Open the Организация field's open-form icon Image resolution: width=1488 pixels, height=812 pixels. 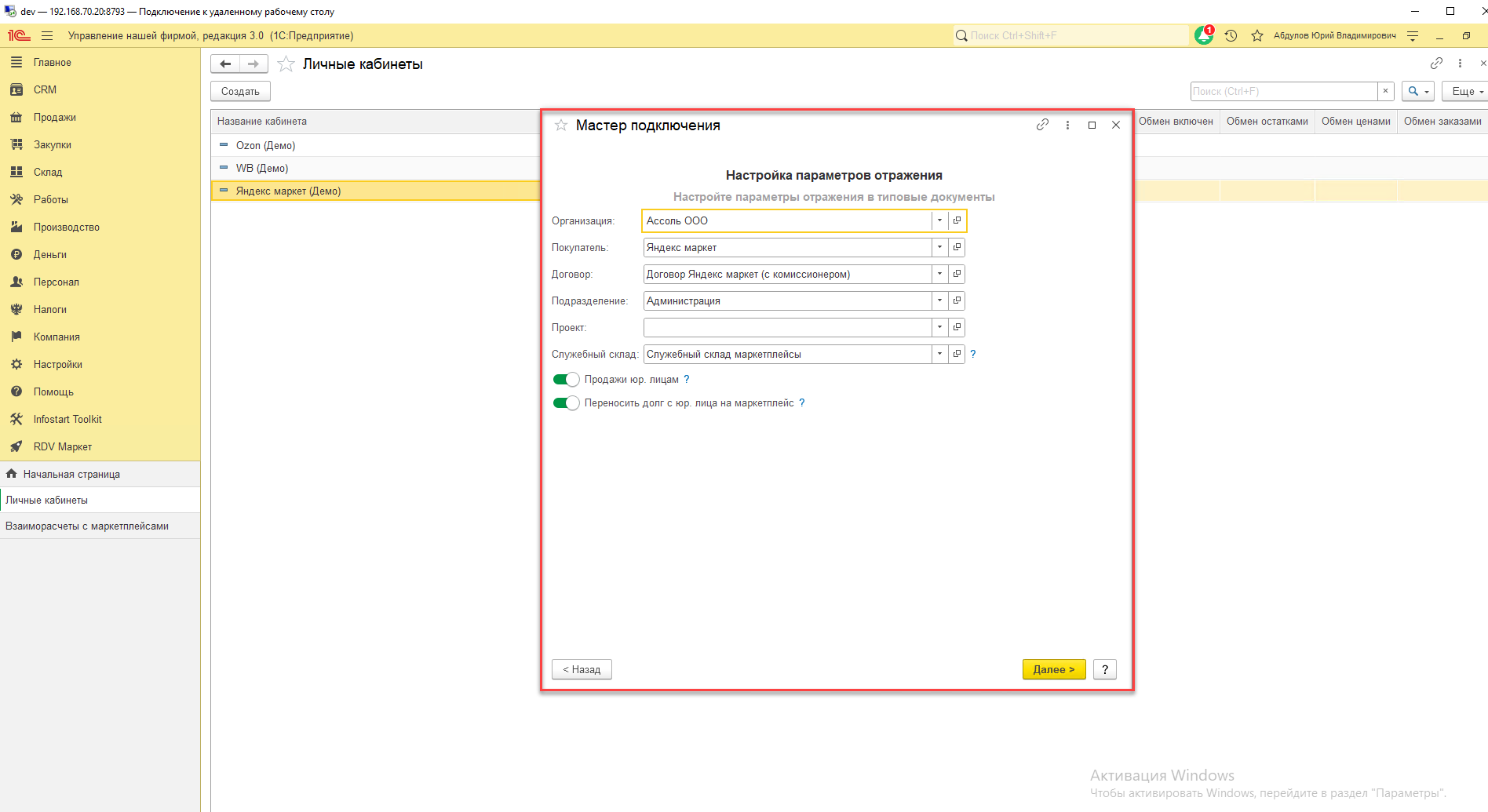pos(957,221)
